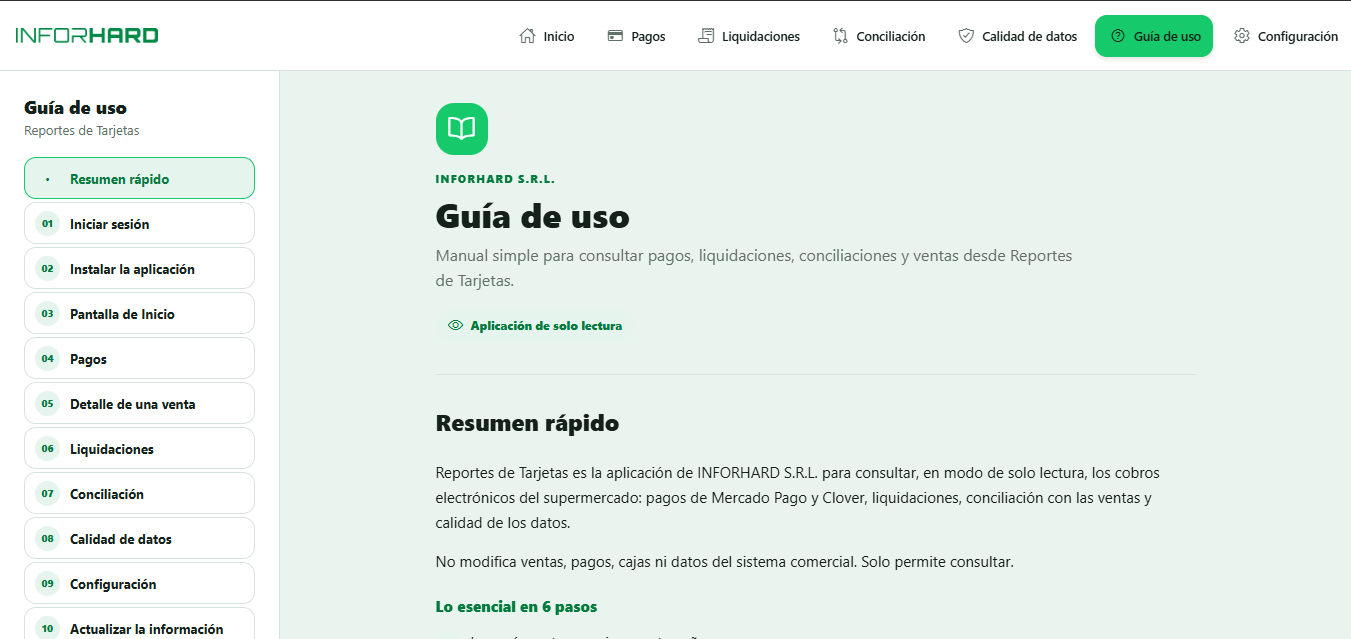Click the credit card icon beside Pagos
The height and width of the screenshot is (639, 1351).
pos(615,36)
